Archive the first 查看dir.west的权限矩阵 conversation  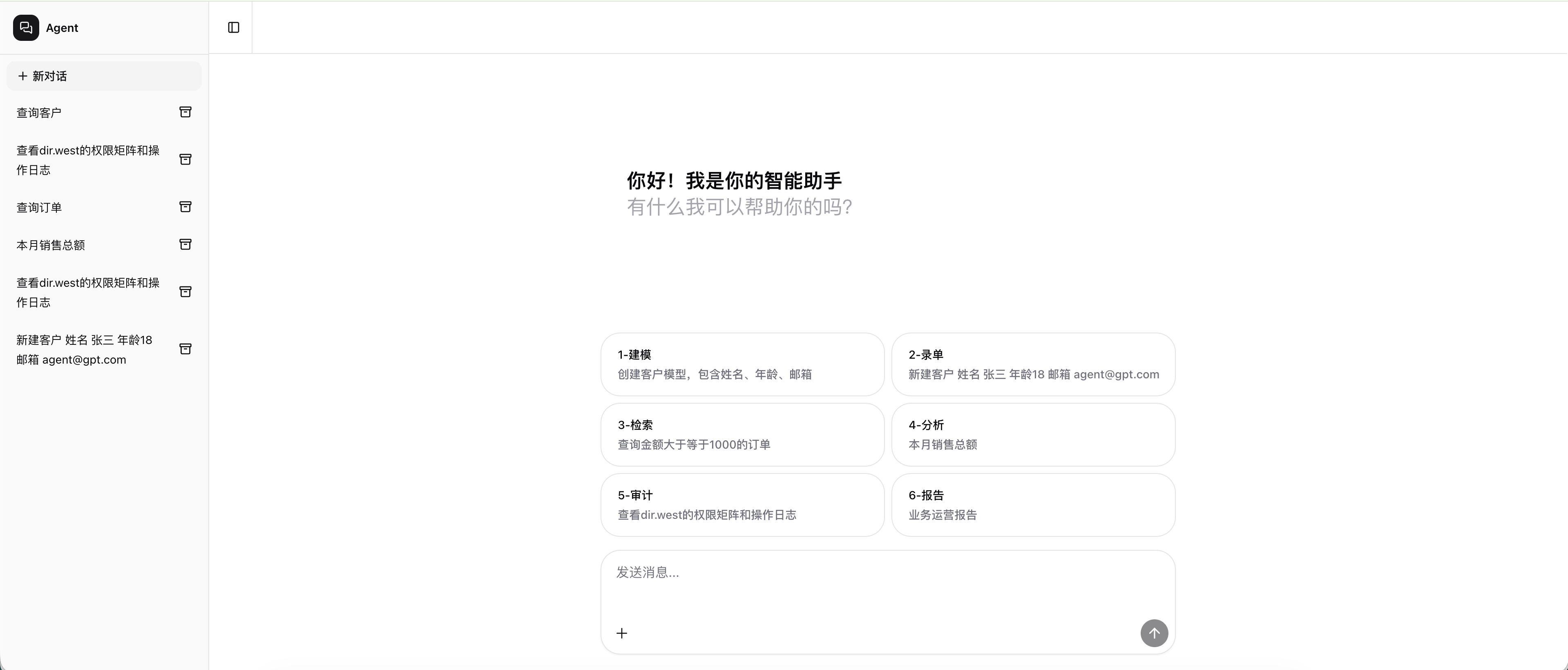(185, 159)
